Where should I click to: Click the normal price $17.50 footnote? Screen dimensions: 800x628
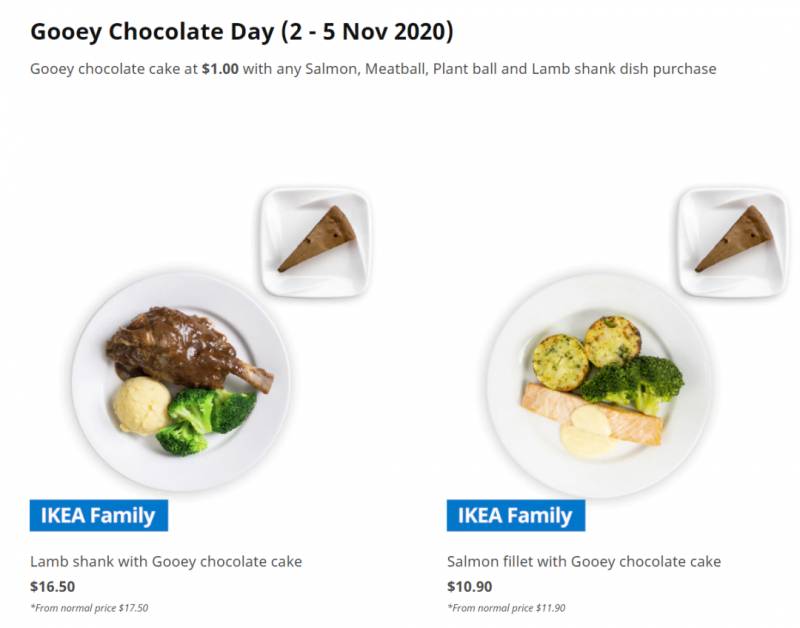pos(89,608)
